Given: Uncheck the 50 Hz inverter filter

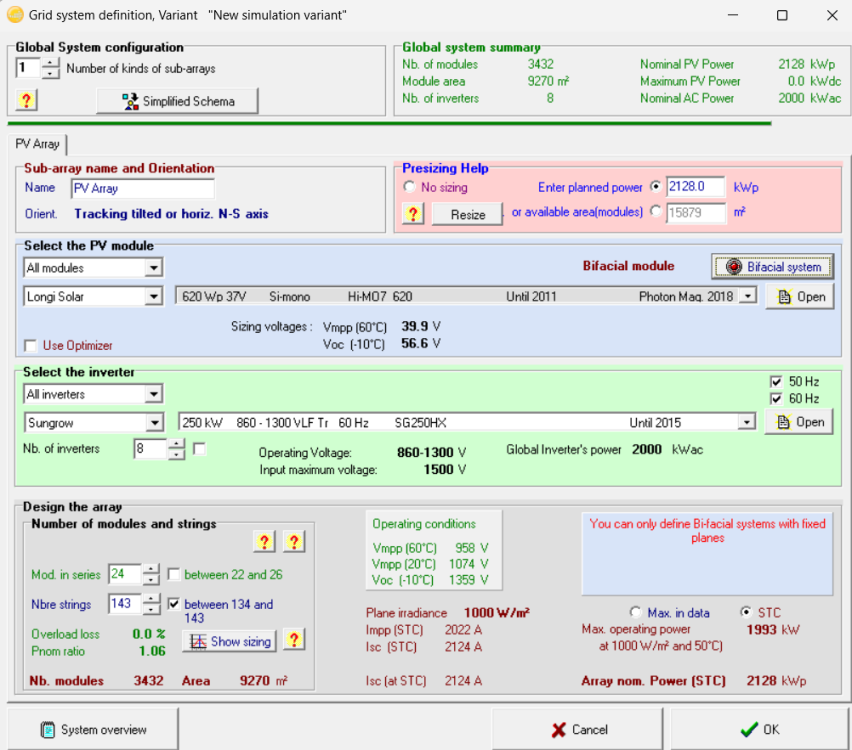Looking at the screenshot, I should click(x=776, y=382).
